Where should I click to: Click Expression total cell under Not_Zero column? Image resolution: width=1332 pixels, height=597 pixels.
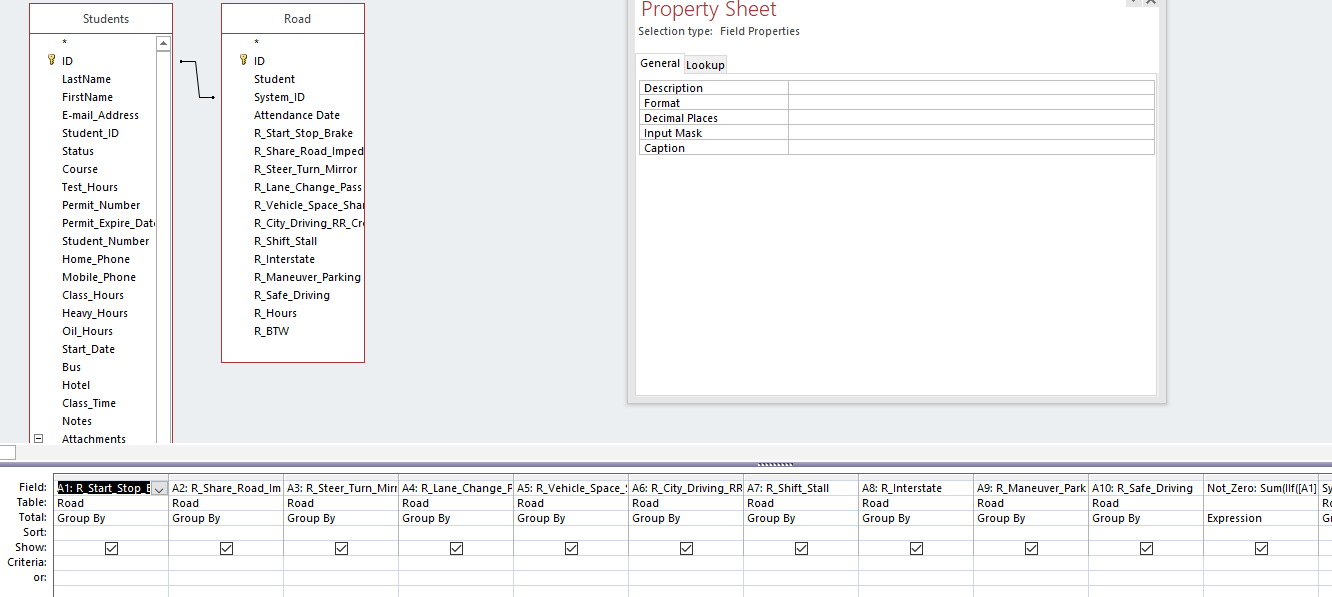pos(1261,518)
